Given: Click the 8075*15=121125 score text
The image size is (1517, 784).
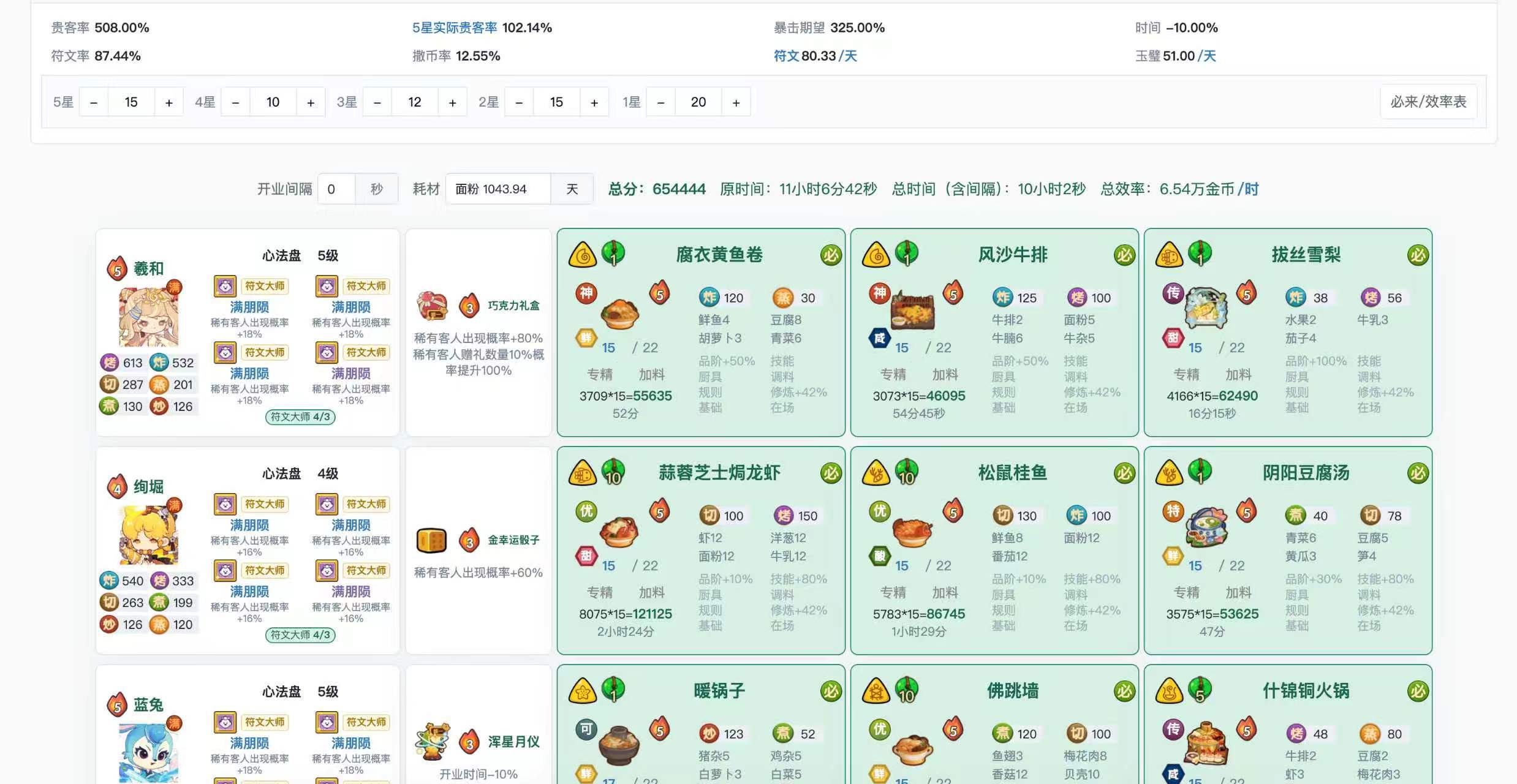Looking at the screenshot, I should click(x=626, y=614).
